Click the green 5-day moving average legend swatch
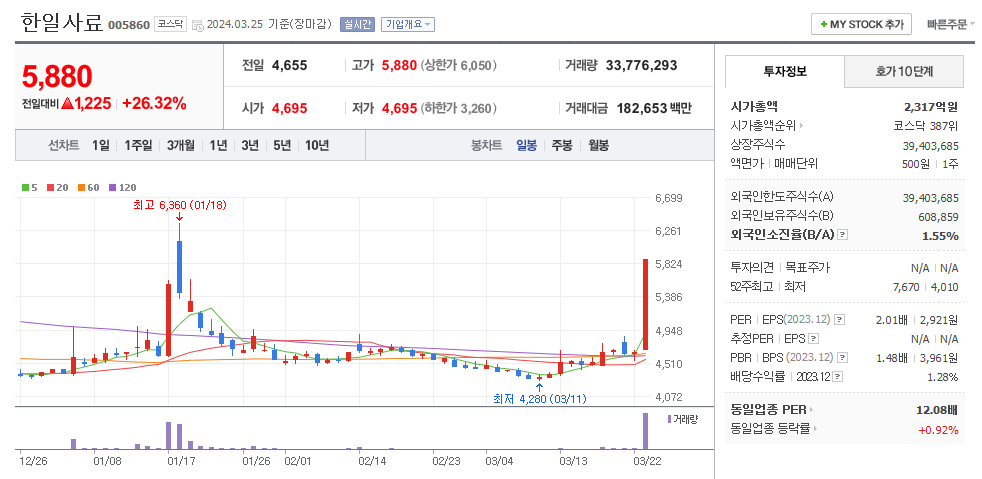982x479 pixels. 25,187
